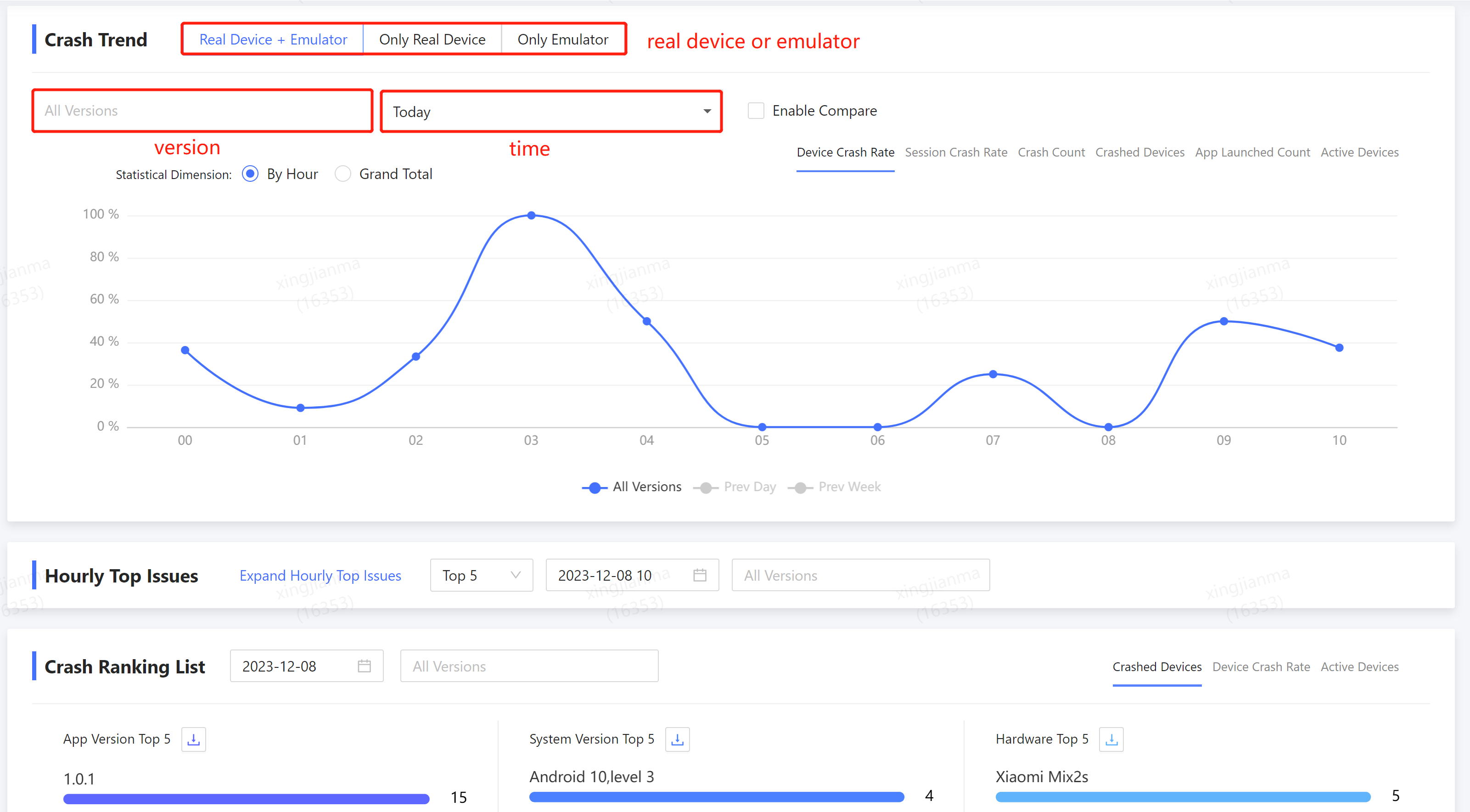Select Only Emulator filter
Viewport: 1470px width, 812px height.
[x=563, y=39]
